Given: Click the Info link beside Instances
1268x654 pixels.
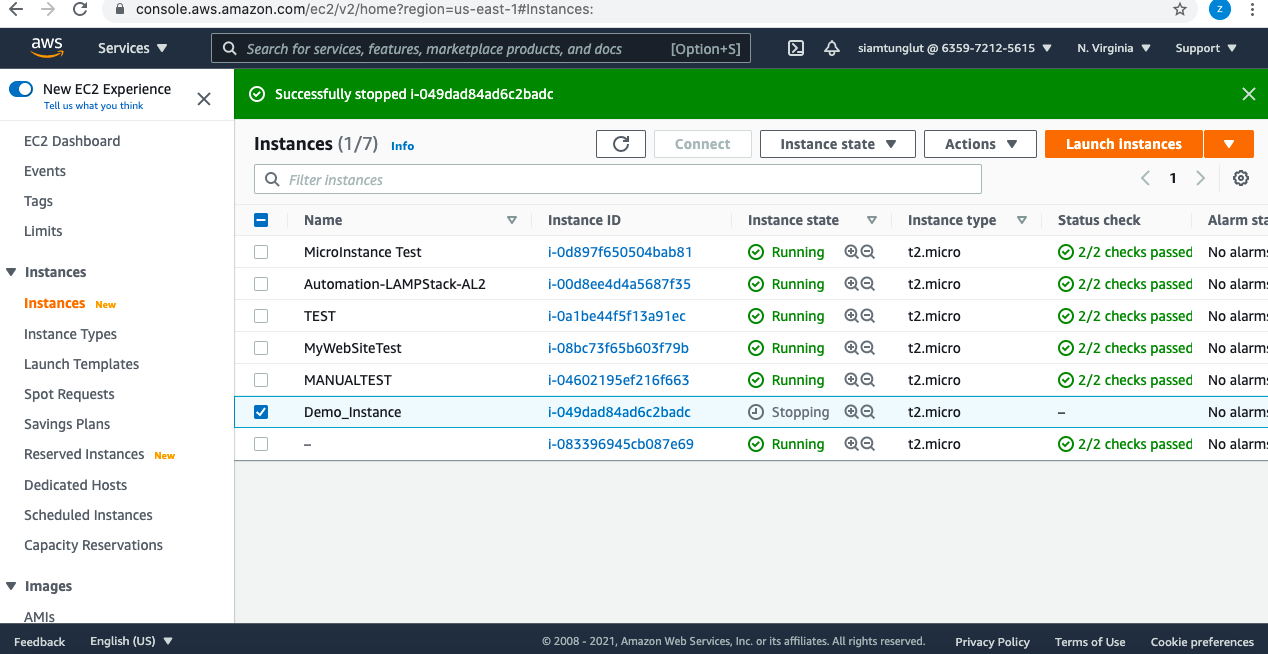Looking at the screenshot, I should coord(402,146).
